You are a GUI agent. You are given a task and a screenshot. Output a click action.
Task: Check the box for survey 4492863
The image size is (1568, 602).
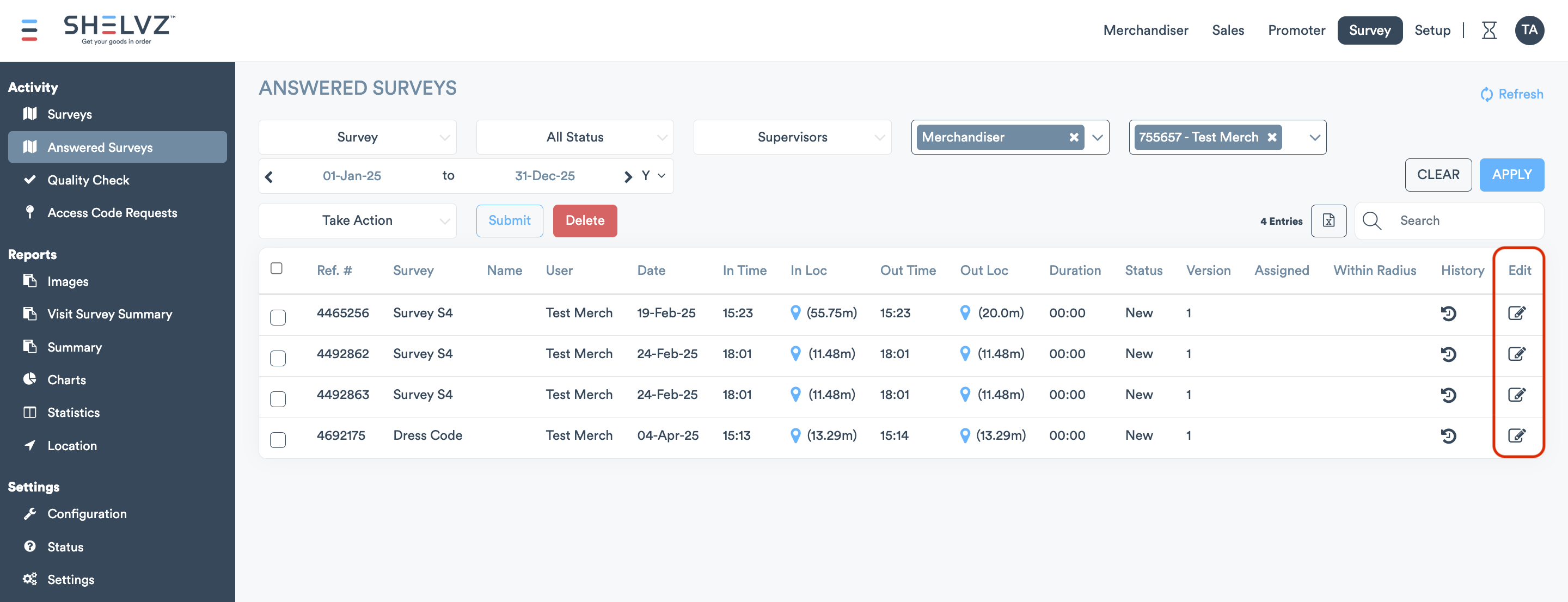tap(278, 400)
